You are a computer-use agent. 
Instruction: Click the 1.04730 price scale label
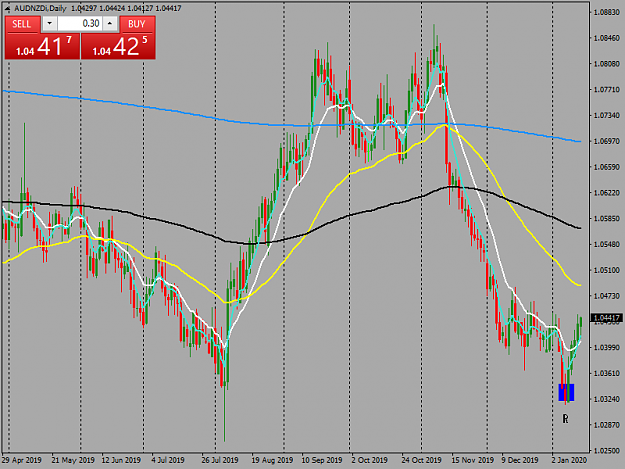click(x=607, y=296)
